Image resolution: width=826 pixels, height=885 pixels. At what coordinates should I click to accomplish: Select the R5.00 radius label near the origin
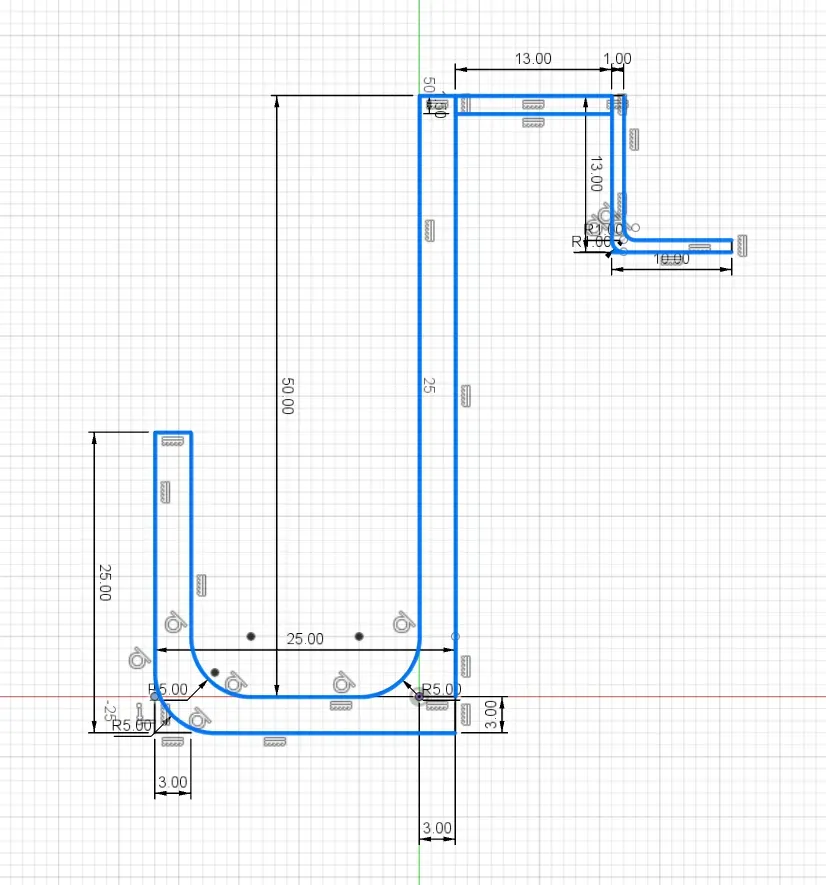pos(441,689)
